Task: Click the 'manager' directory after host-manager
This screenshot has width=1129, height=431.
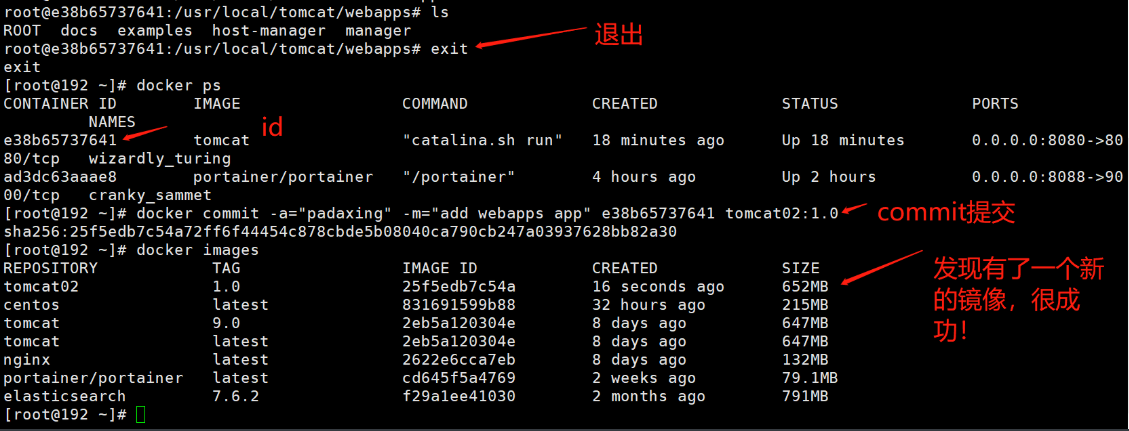Action: pos(378,31)
